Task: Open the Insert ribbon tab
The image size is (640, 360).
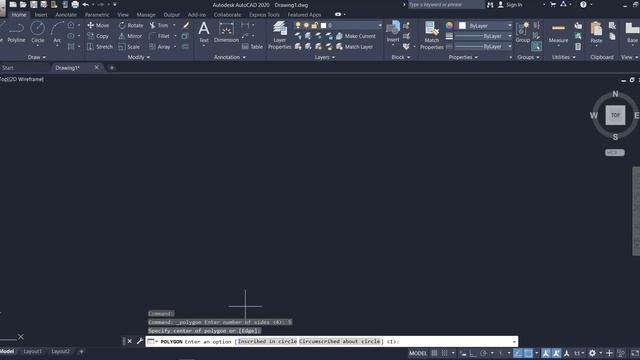Action: pyautogui.click(x=41, y=15)
